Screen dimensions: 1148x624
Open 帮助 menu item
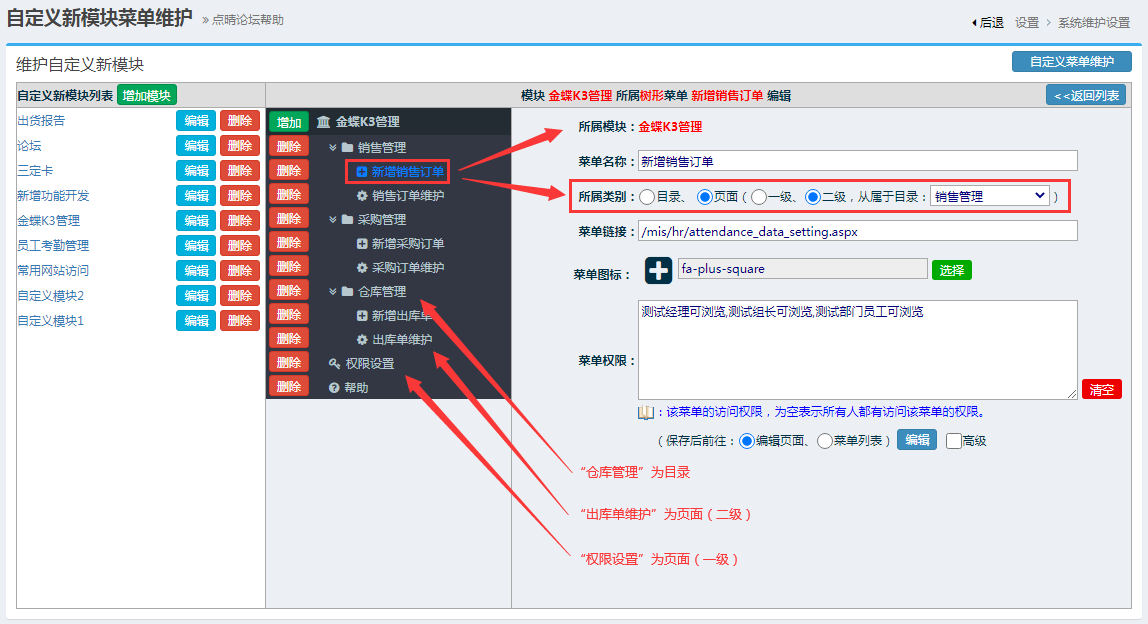click(x=357, y=387)
